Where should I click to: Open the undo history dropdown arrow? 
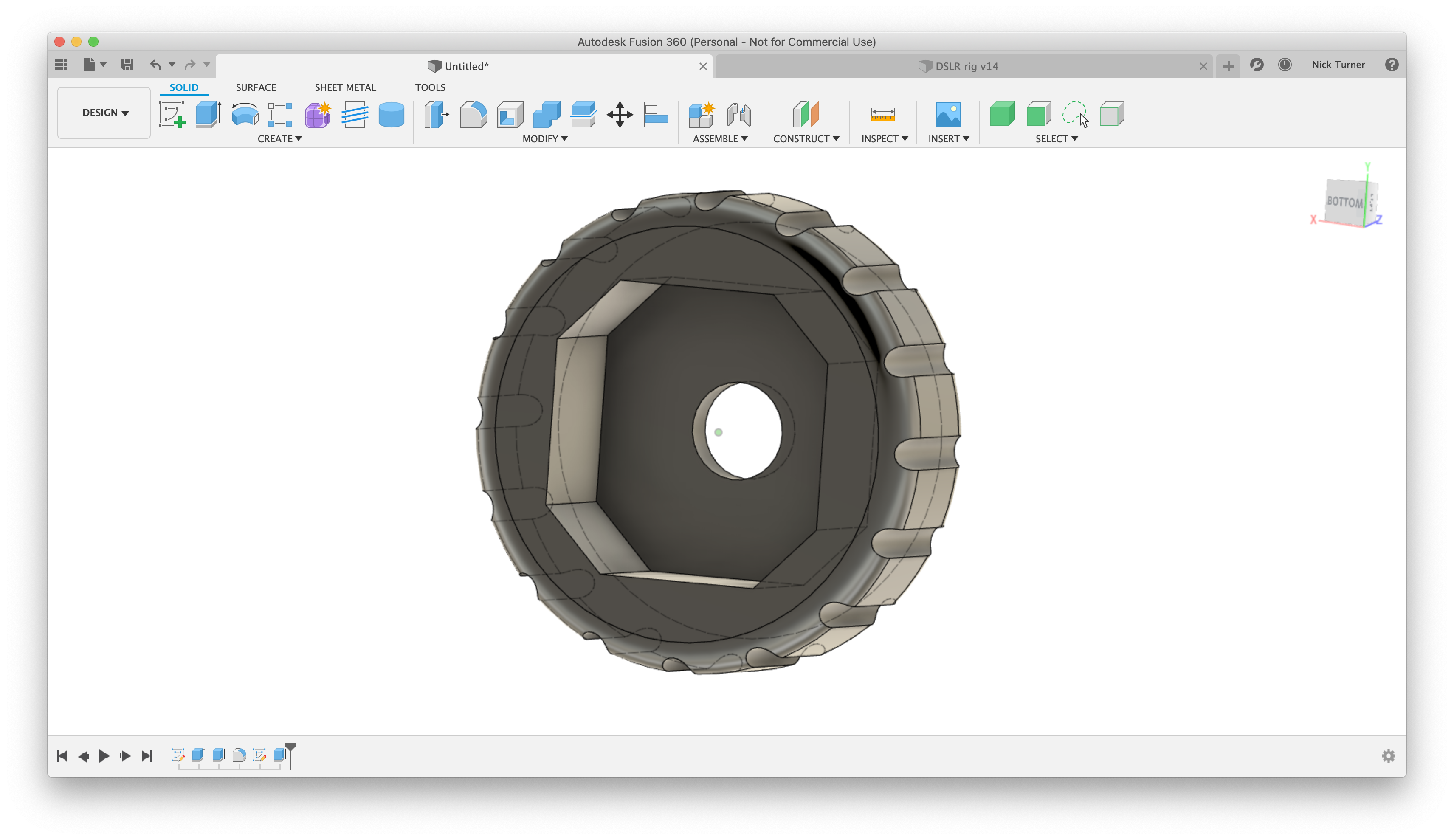click(172, 65)
